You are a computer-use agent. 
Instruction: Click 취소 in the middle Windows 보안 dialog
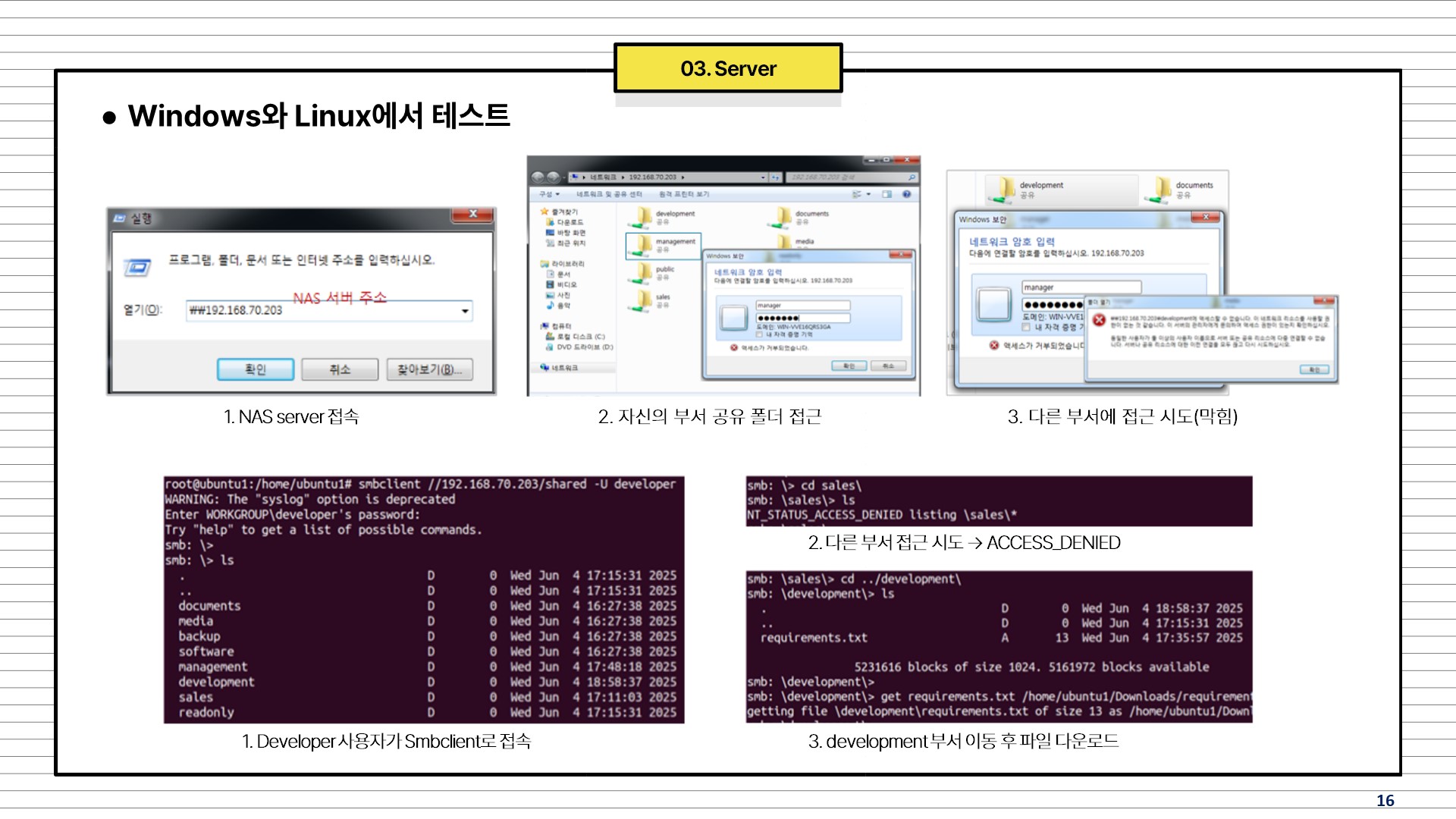click(888, 366)
